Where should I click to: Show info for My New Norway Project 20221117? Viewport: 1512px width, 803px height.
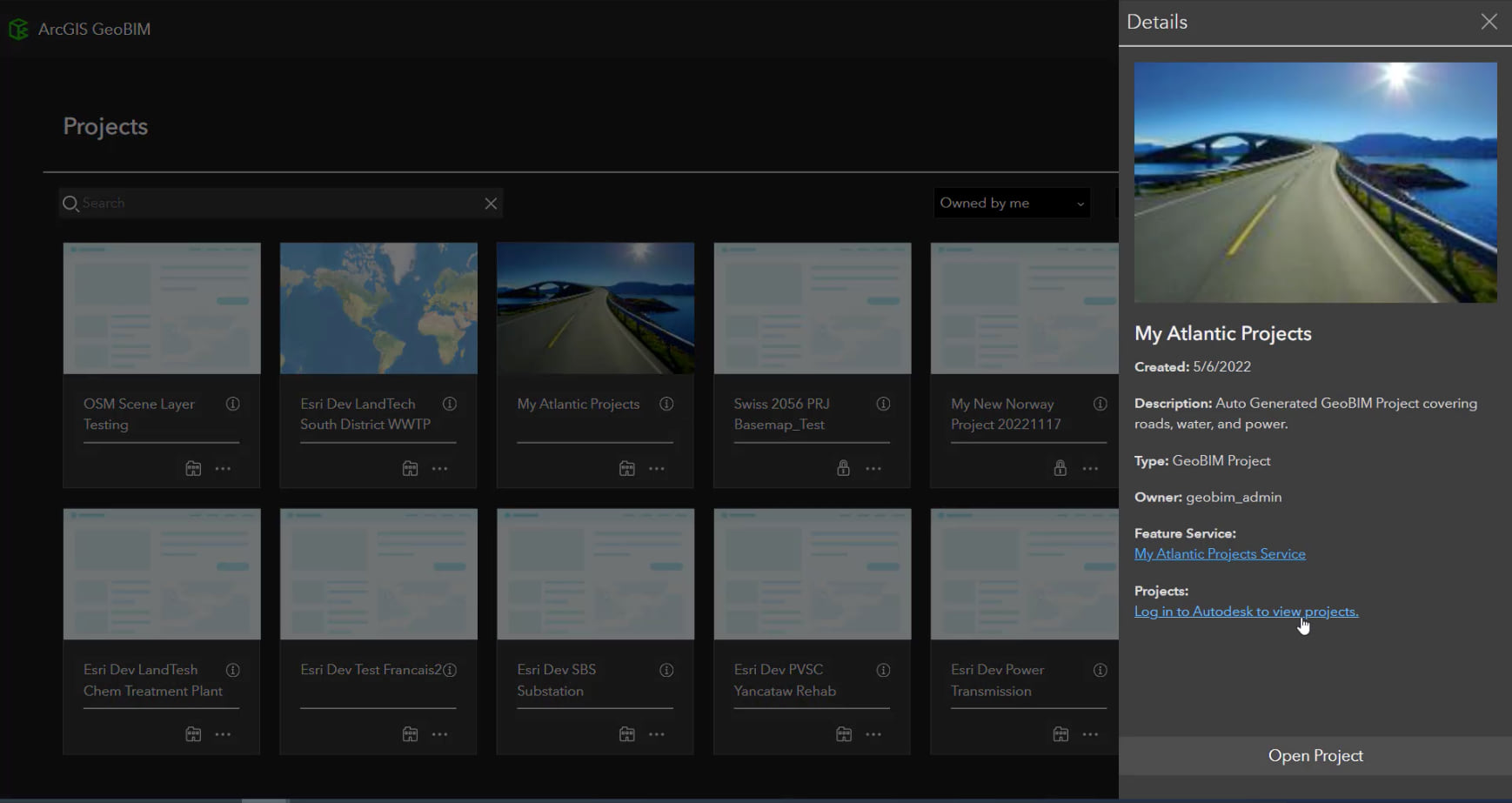[x=1101, y=404]
